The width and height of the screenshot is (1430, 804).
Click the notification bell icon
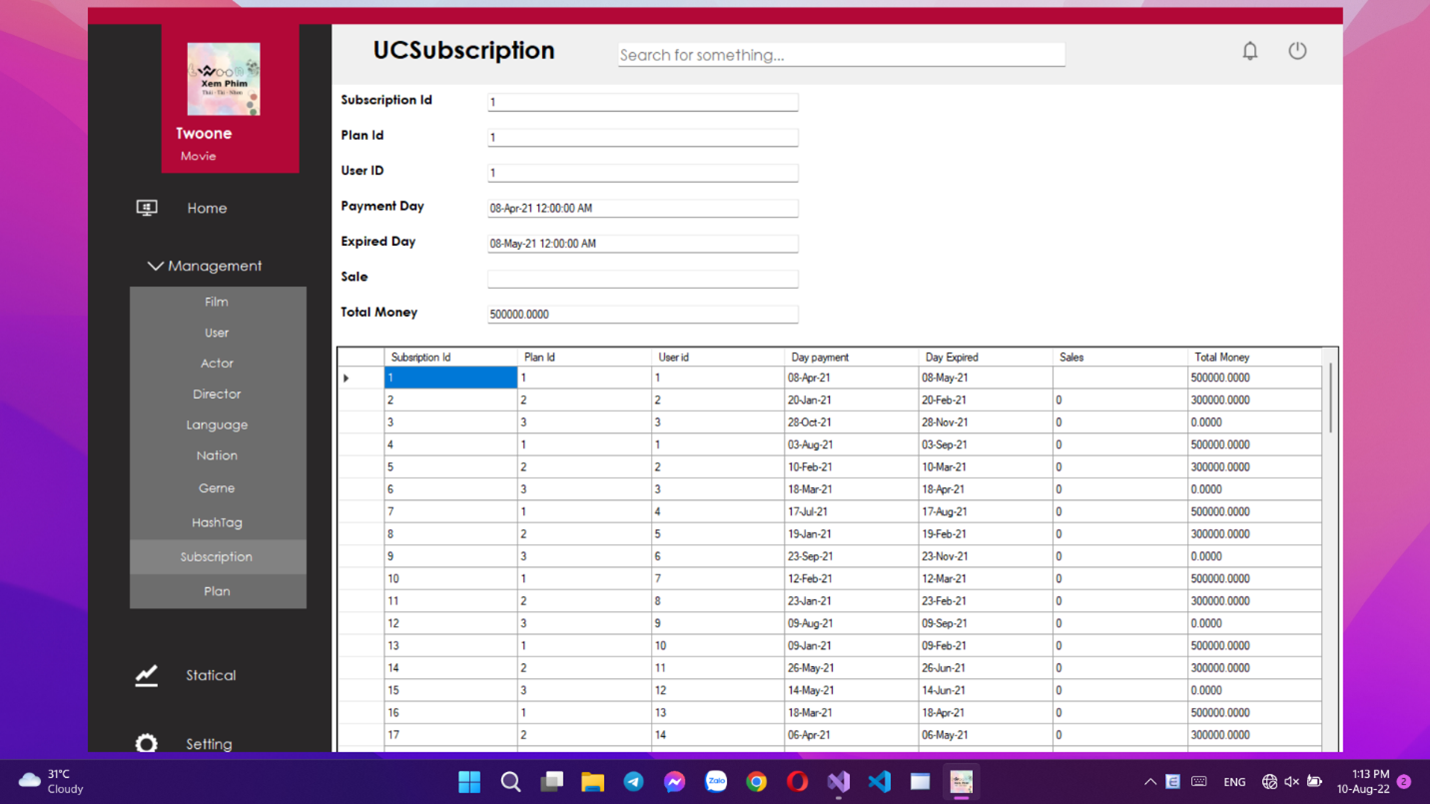(1250, 51)
